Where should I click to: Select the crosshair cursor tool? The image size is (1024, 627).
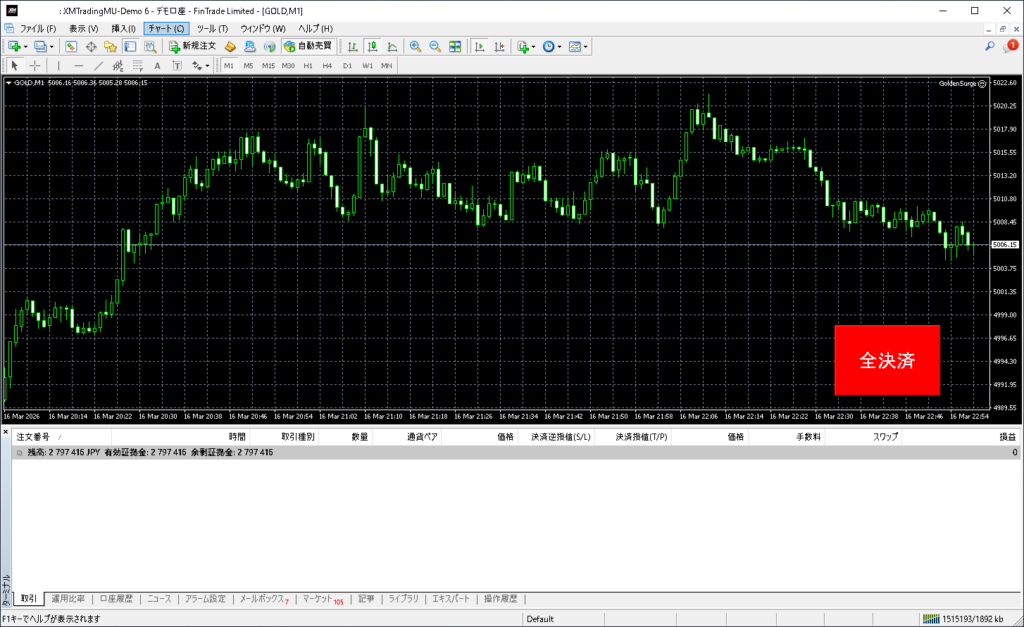click(x=35, y=65)
